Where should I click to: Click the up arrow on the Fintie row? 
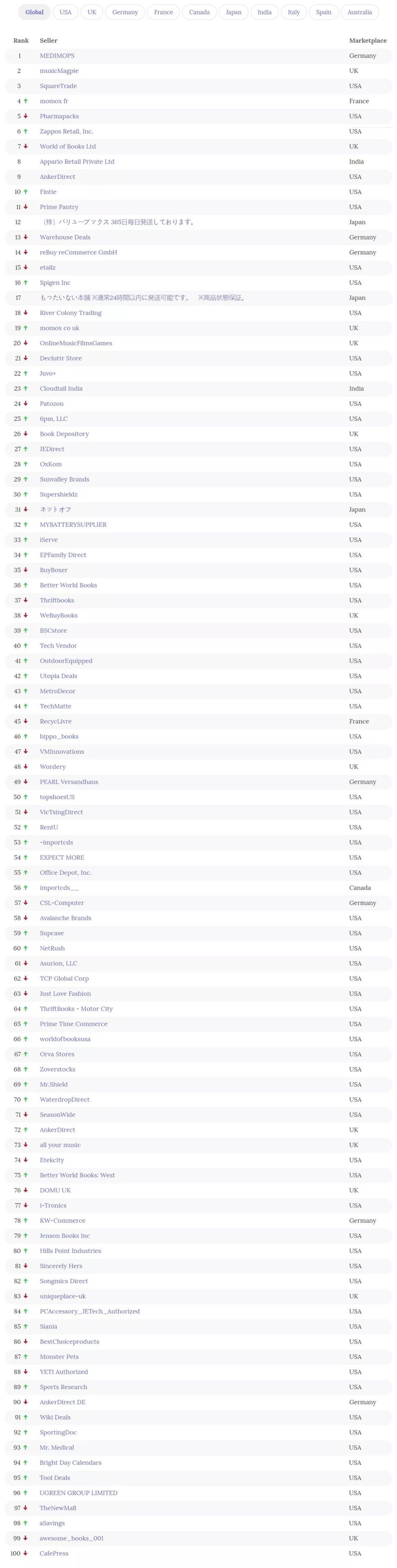tap(25, 192)
